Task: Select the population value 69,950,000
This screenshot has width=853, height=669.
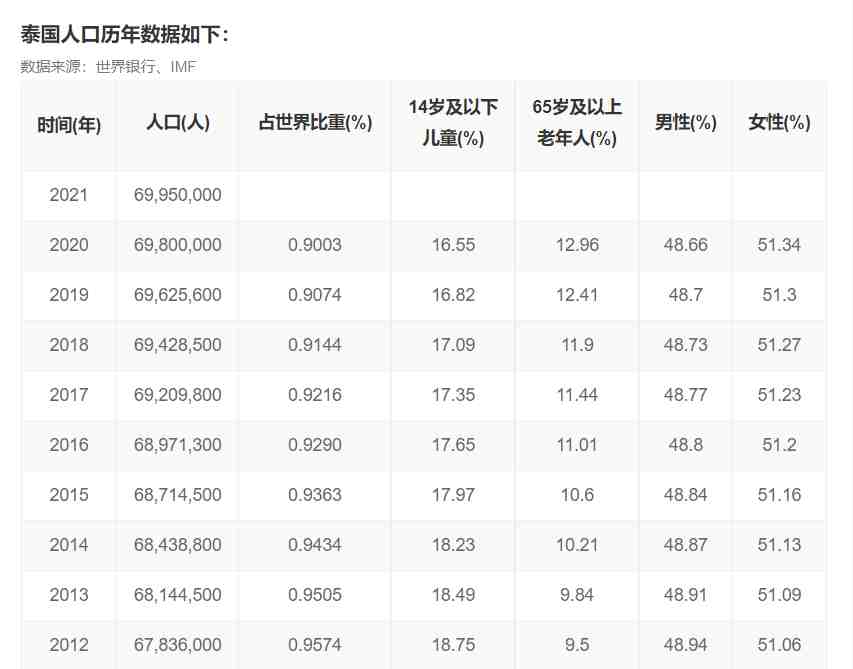Action: coord(177,195)
